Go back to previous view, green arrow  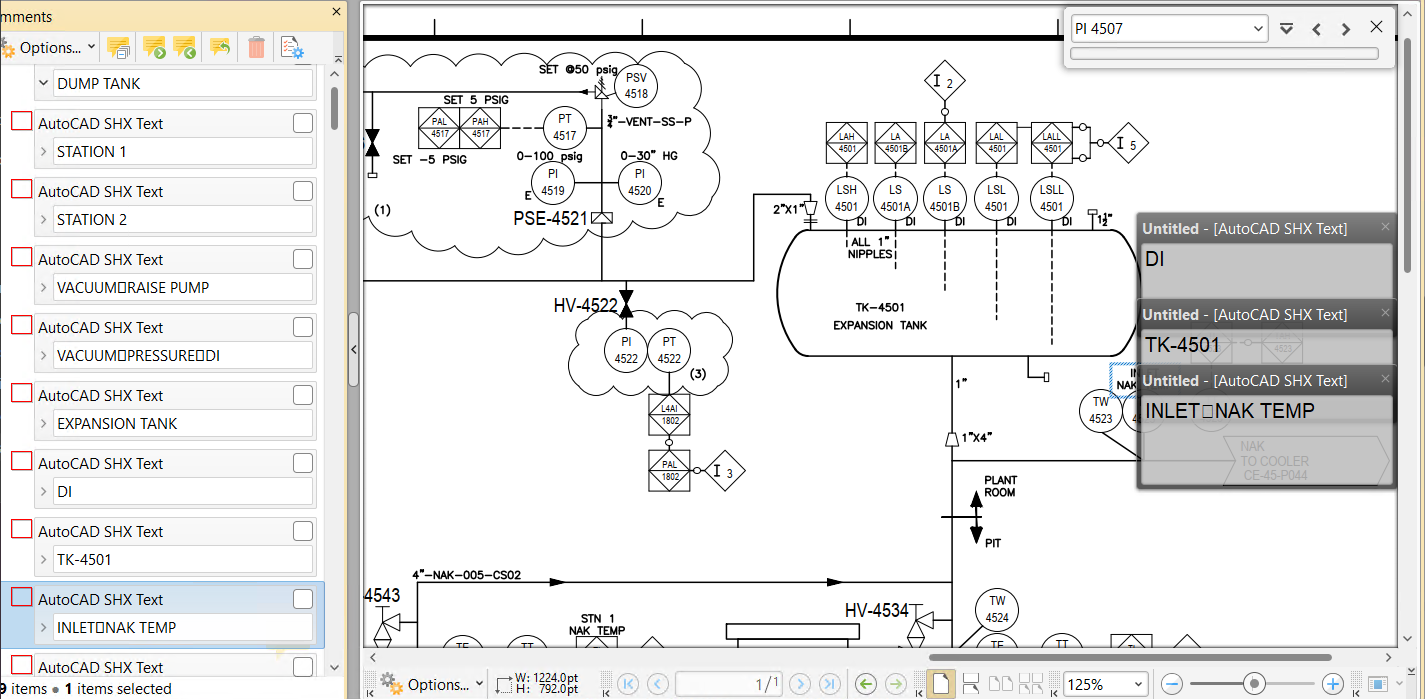(866, 684)
